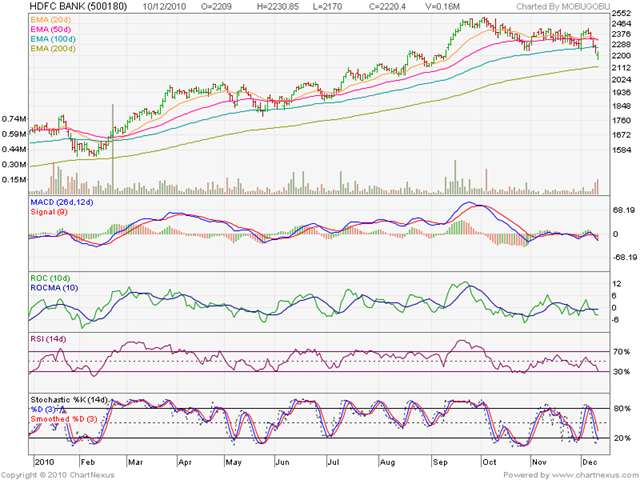Click the MACD (26d,12d) indicator label
The image size is (640, 480).
(x=62, y=202)
